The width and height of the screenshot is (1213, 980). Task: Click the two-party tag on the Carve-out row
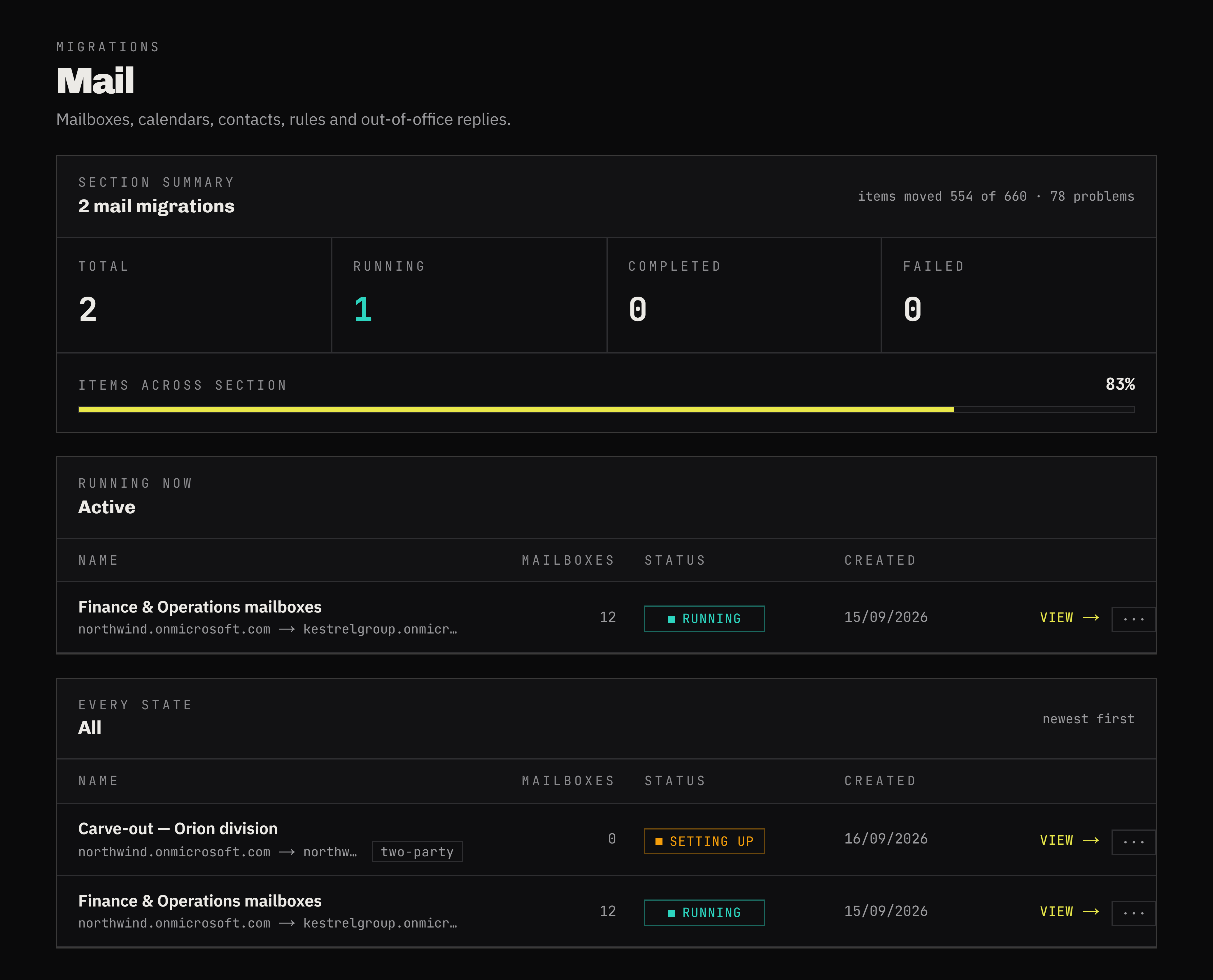417,851
